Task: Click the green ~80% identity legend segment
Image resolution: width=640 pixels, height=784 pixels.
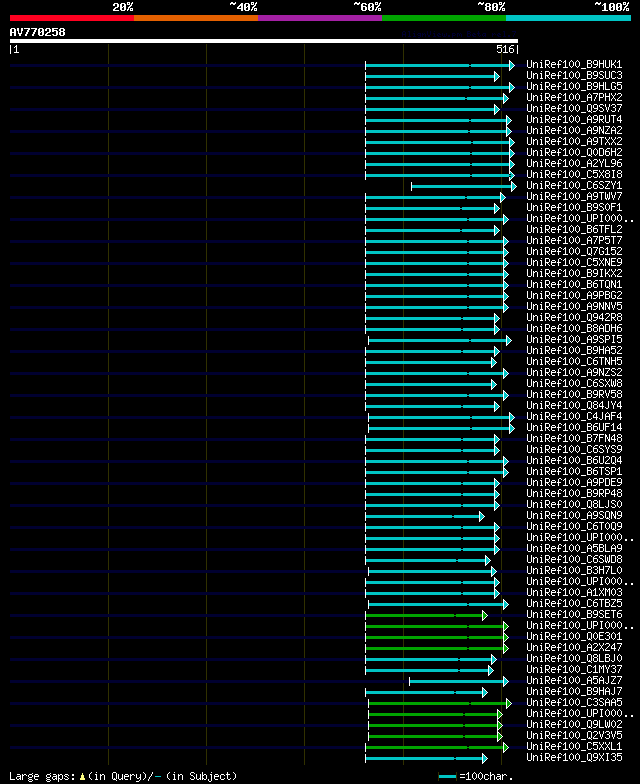Action: tap(444, 18)
